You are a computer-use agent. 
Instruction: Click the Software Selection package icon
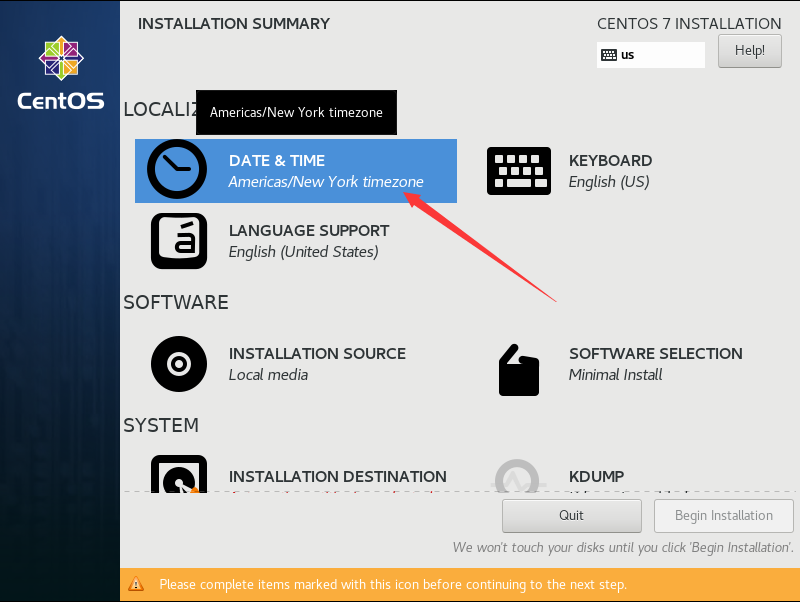click(519, 370)
